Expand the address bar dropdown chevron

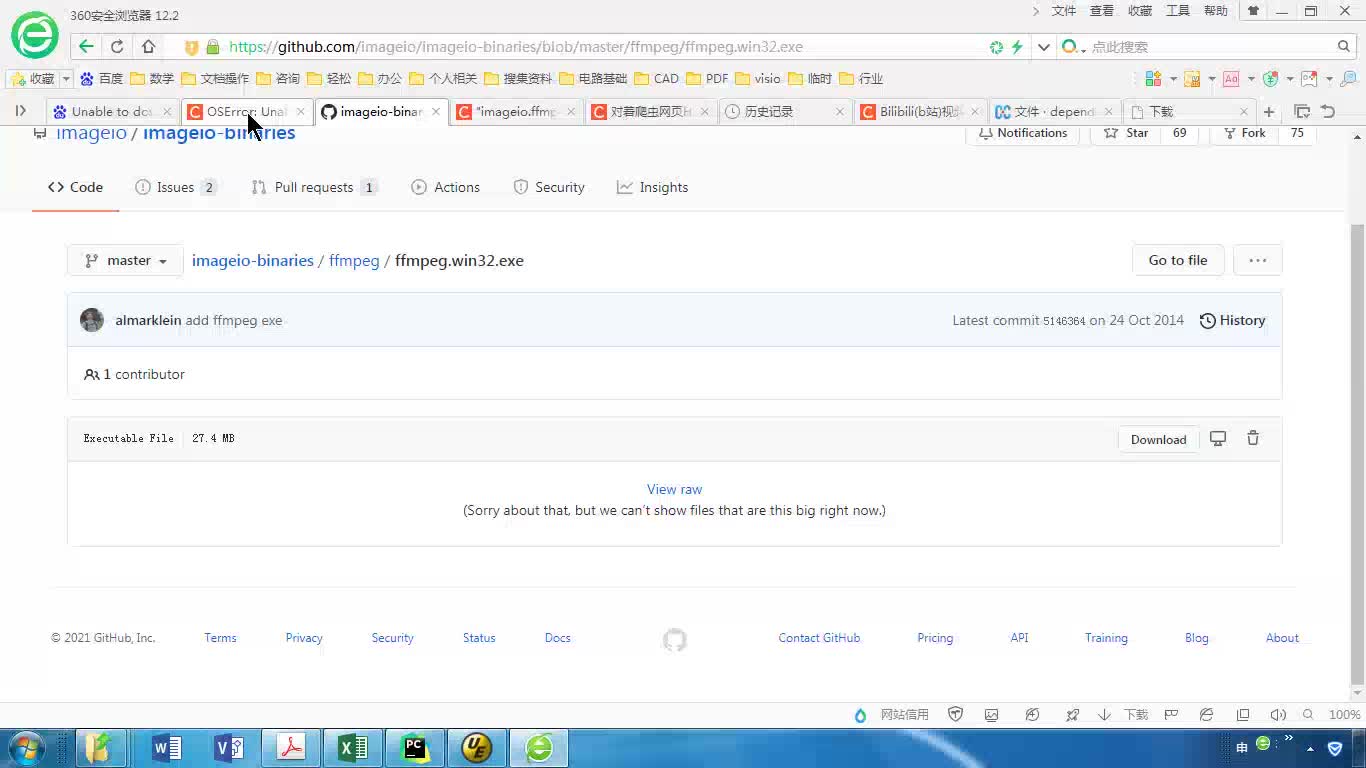1043,47
